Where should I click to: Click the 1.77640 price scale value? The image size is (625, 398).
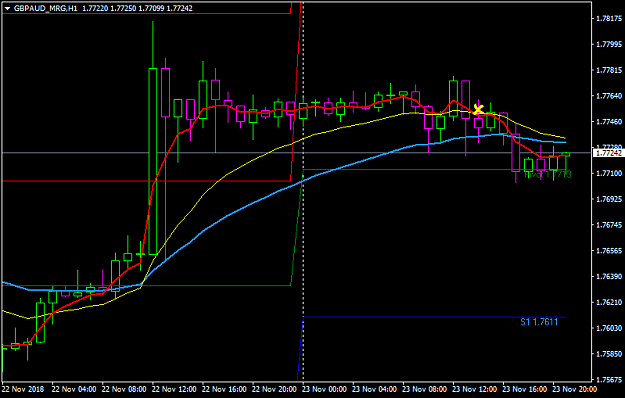pyautogui.click(x=609, y=96)
